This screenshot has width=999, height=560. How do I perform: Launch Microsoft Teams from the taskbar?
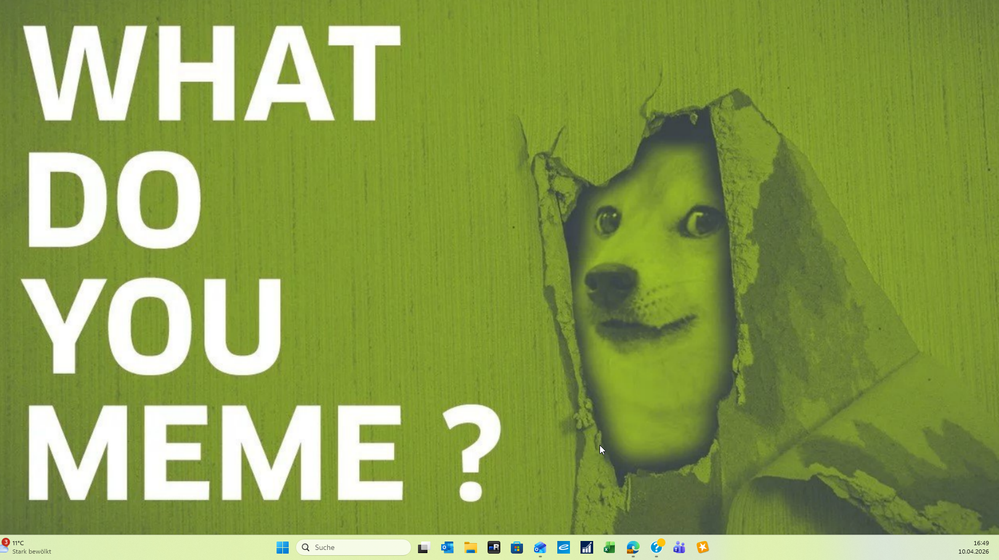coord(679,547)
